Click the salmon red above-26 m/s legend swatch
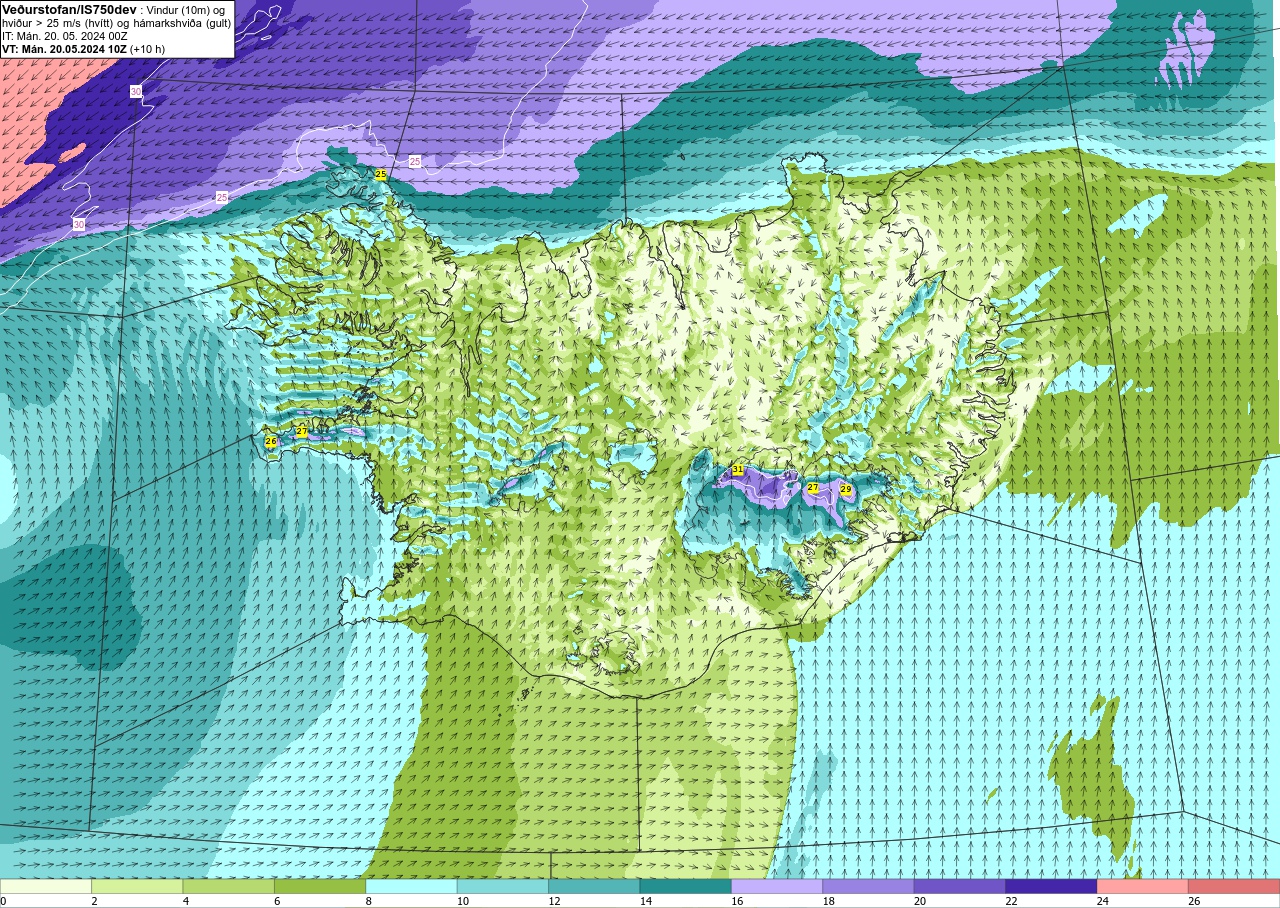The image size is (1280, 908). click(x=1234, y=886)
